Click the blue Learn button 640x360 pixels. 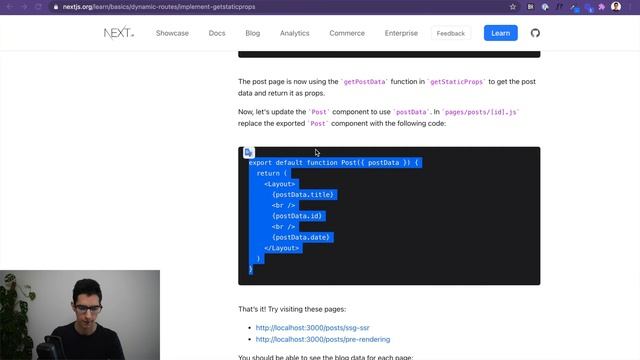point(500,33)
